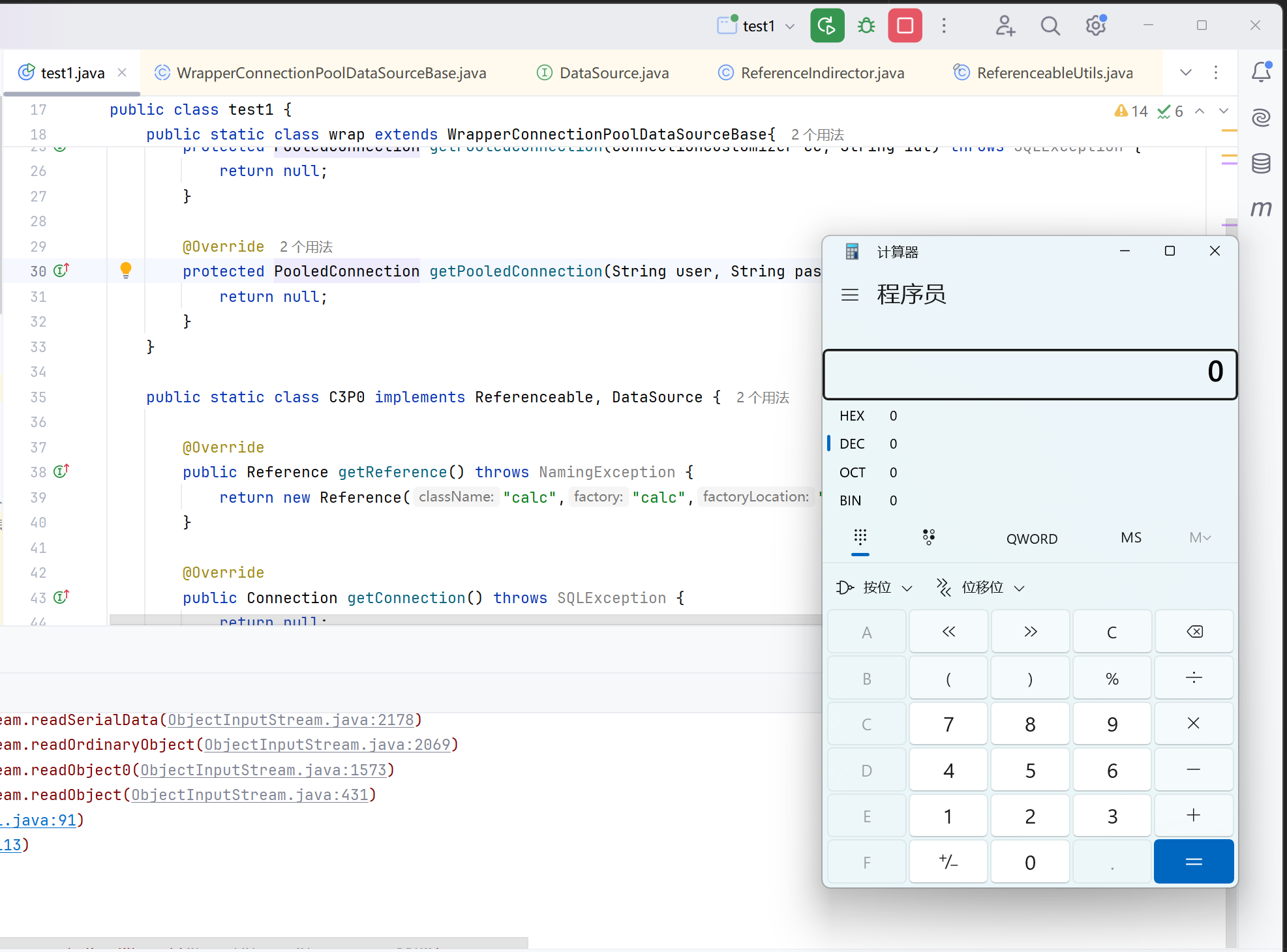Viewport: 1287px width, 952px height.
Task: Go to the next highlighted error arrow
Action: pos(1224,112)
